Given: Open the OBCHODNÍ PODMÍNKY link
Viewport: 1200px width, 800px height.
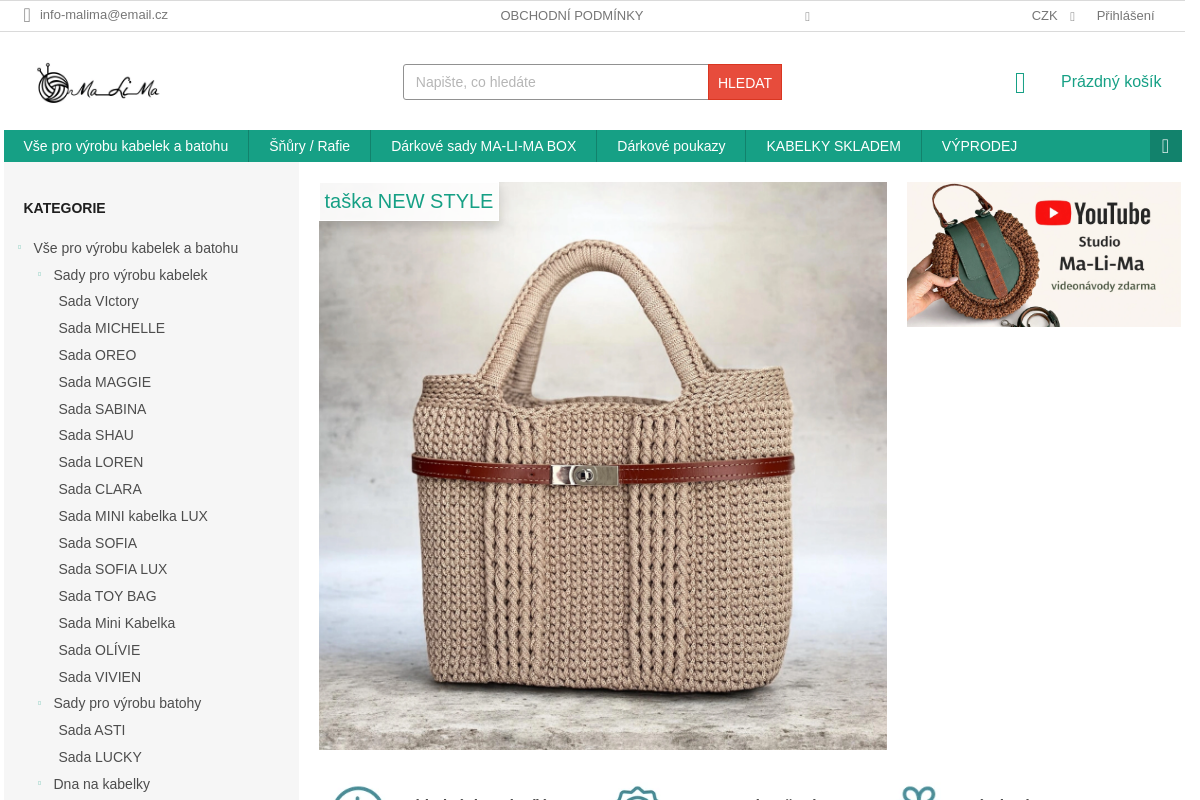Looking at the screenshot, I should pyautogui.click(x=572, y=16).
